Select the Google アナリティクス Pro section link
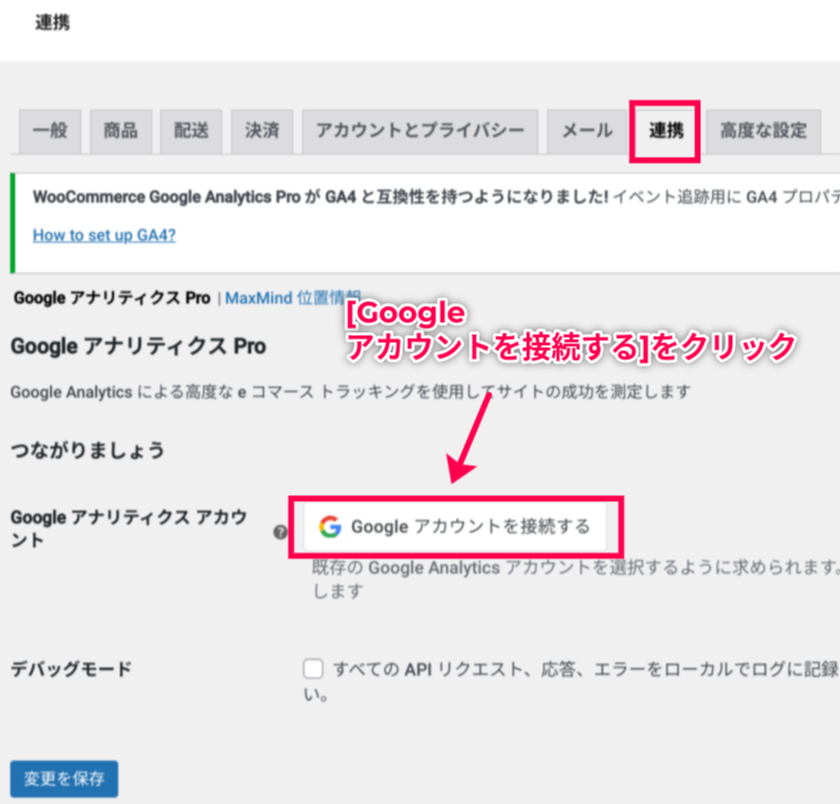The width and height of the screenshot is (840, 804). 112,298
